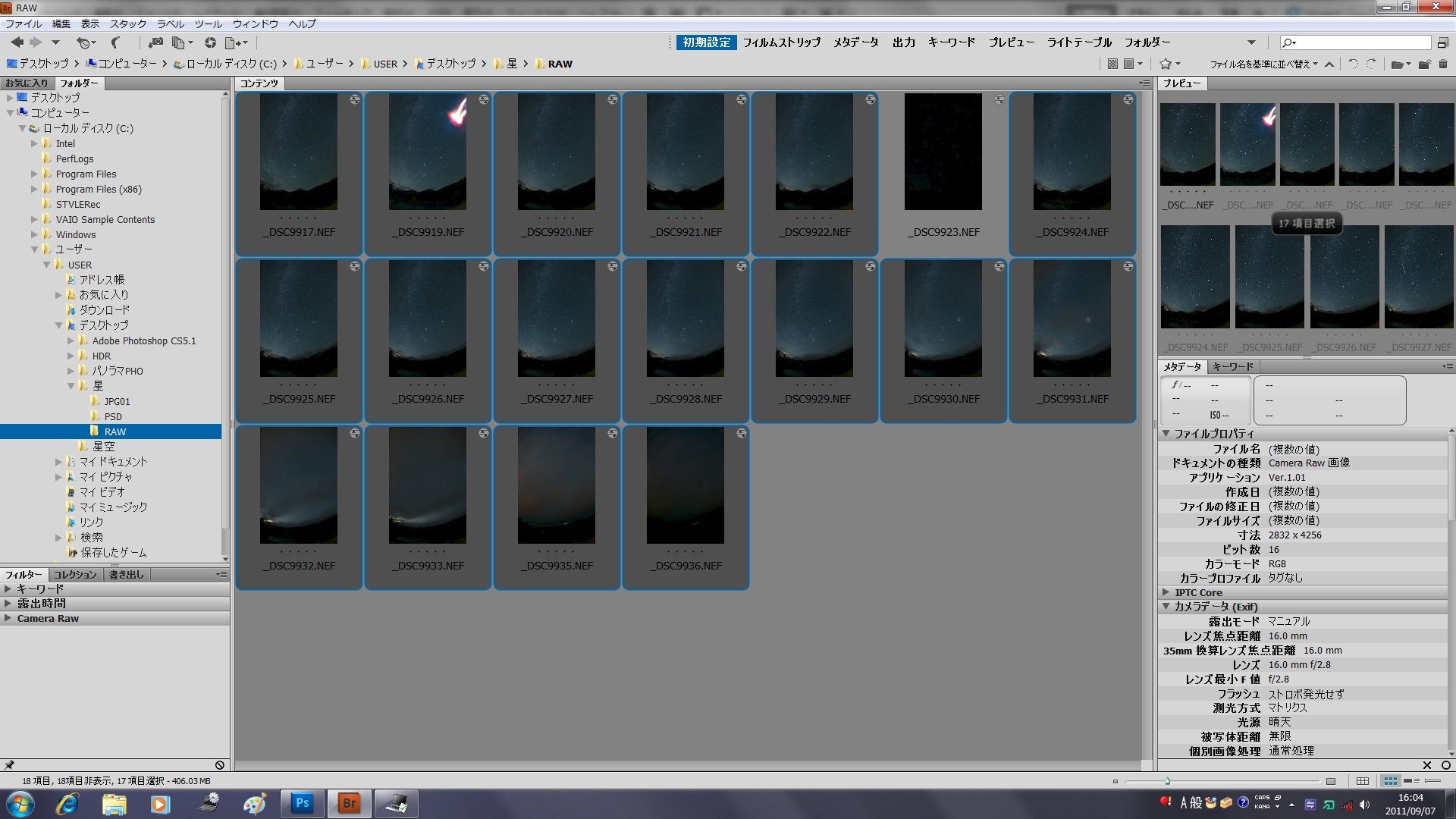Open the Stacks menu
This screenshot has width=1456, height=819.
(128, 24)
